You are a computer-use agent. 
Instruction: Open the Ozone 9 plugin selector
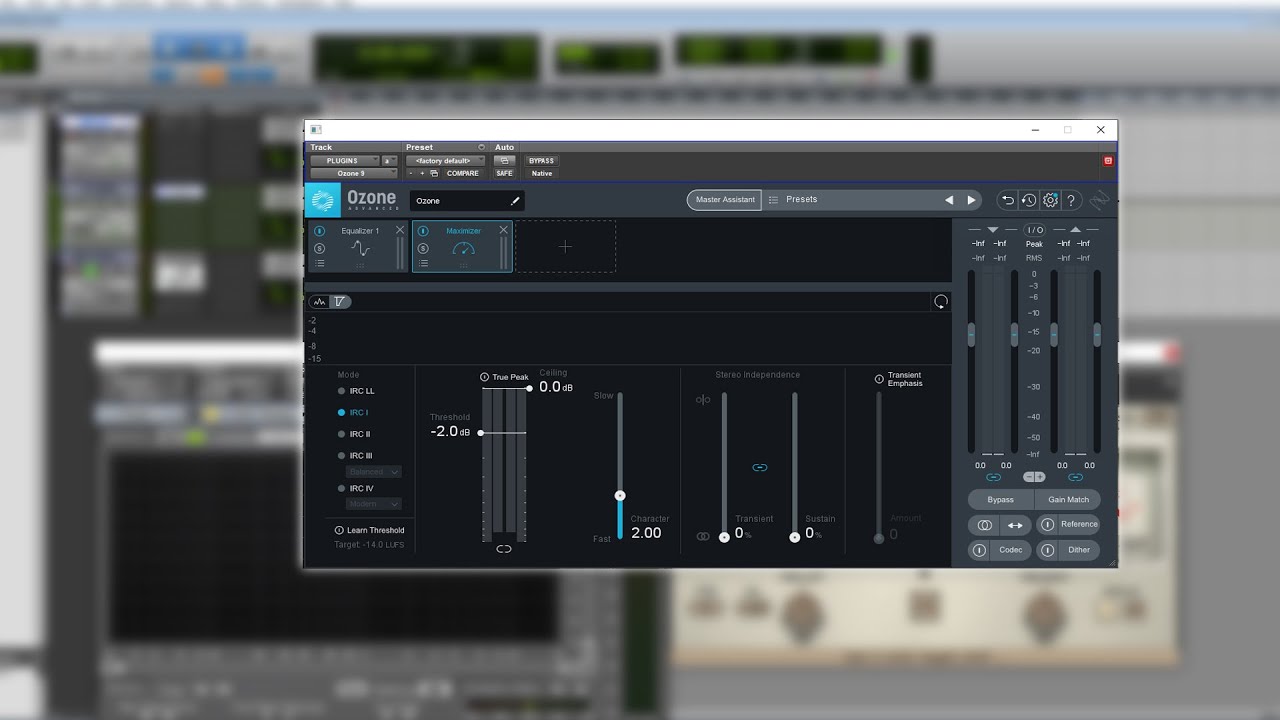point(353,173)
